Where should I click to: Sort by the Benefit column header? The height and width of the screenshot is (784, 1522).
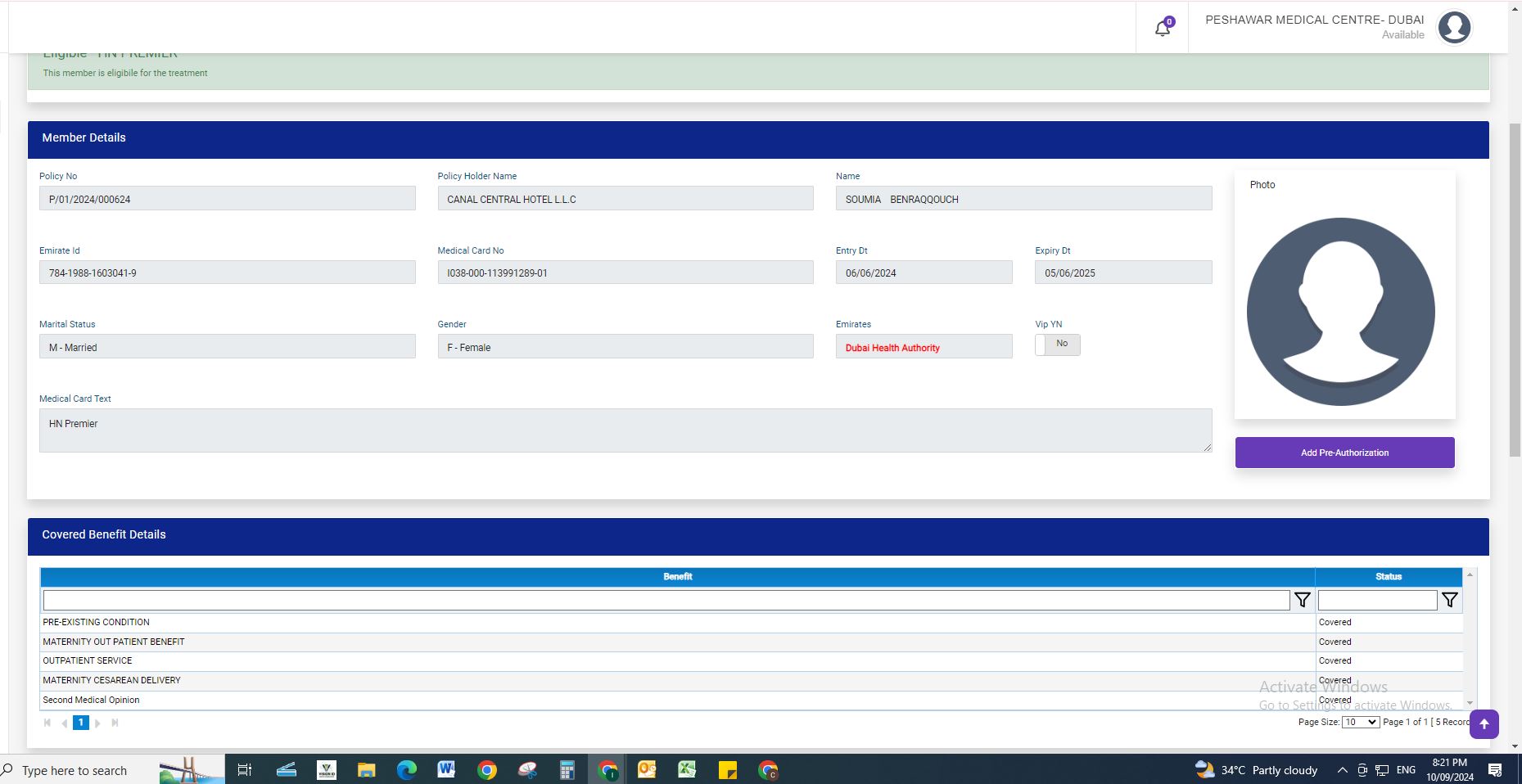(677, 577)
